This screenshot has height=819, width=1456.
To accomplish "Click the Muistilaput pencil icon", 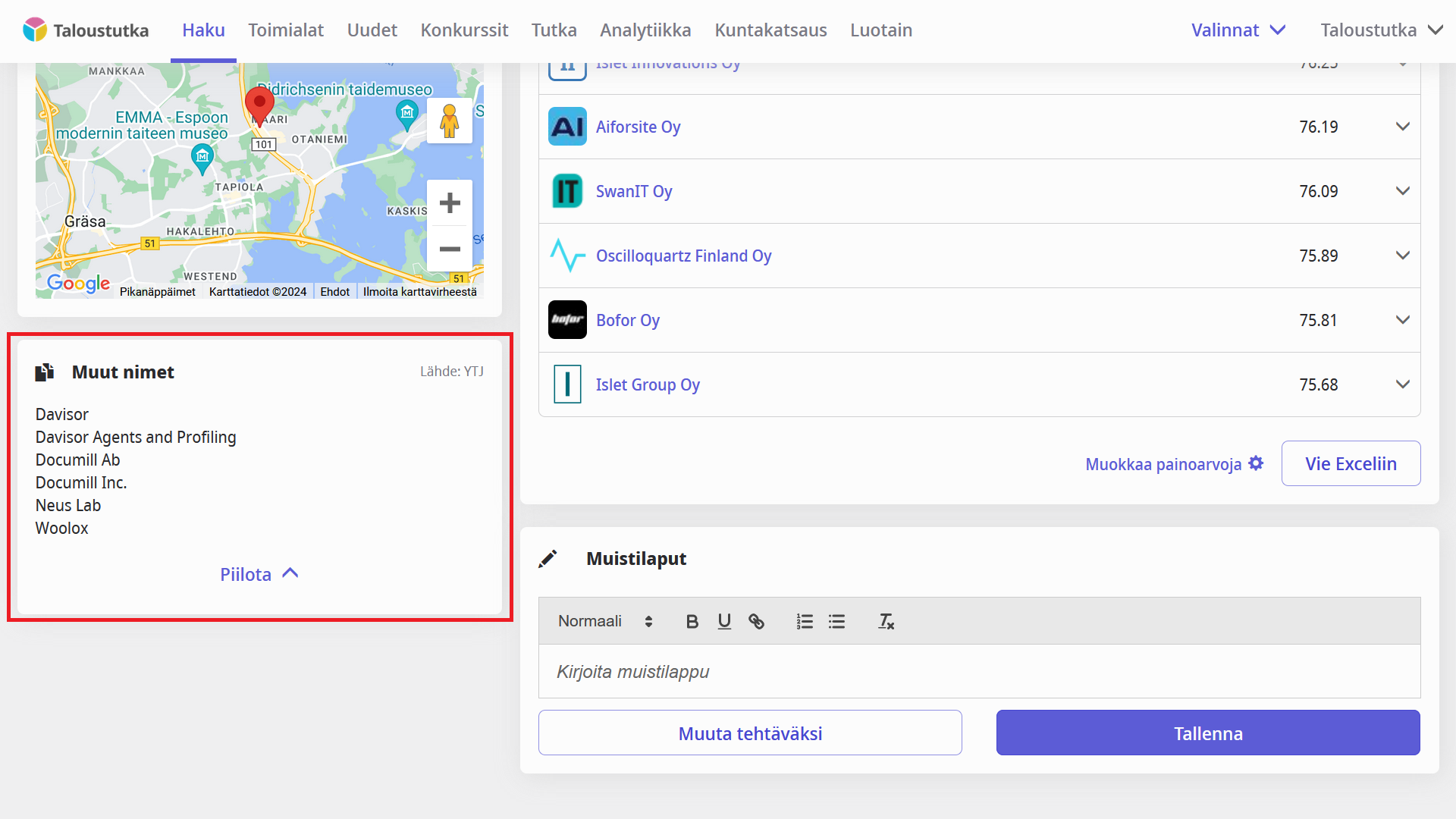I will (x=548, y=559).
